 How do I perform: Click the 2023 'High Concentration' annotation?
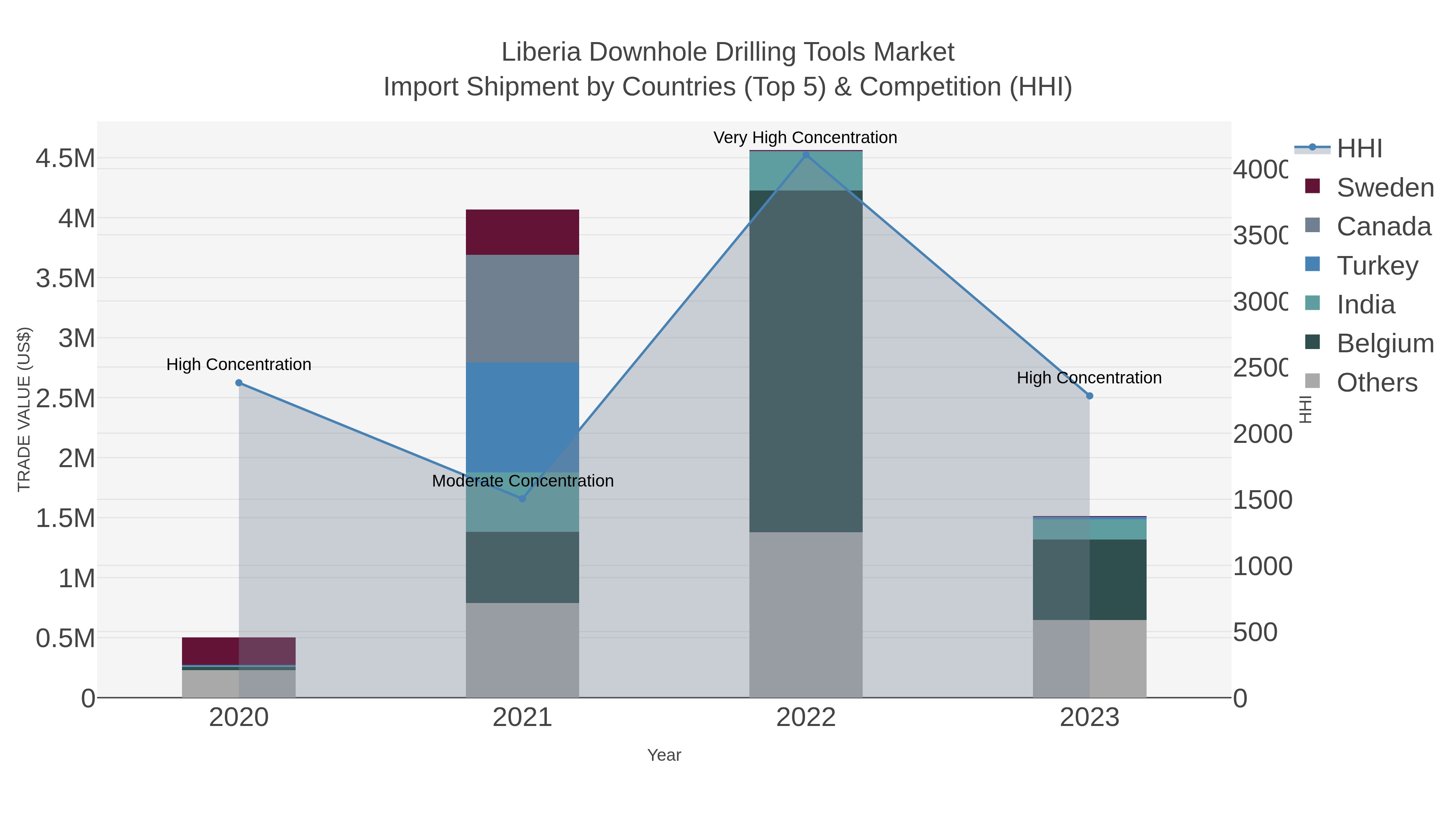pyautogui.click(x=1089, y=378)
